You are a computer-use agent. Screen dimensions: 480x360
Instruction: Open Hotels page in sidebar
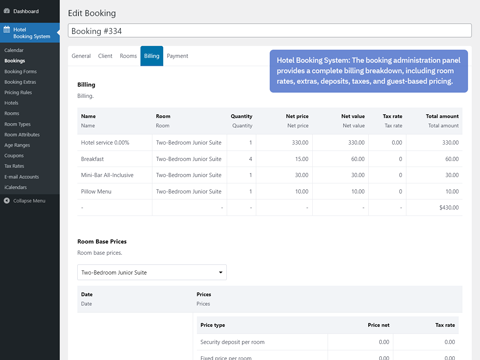pyautogui.click(x=11, y=103)
